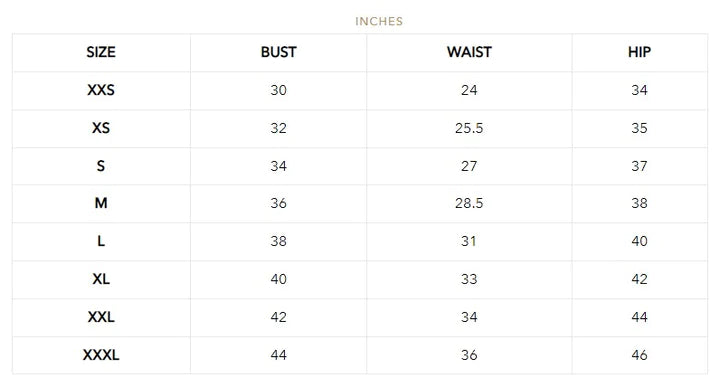Select the XS waist value 25.5
This screenshot has width=720, height=387.
coord(469,128)
